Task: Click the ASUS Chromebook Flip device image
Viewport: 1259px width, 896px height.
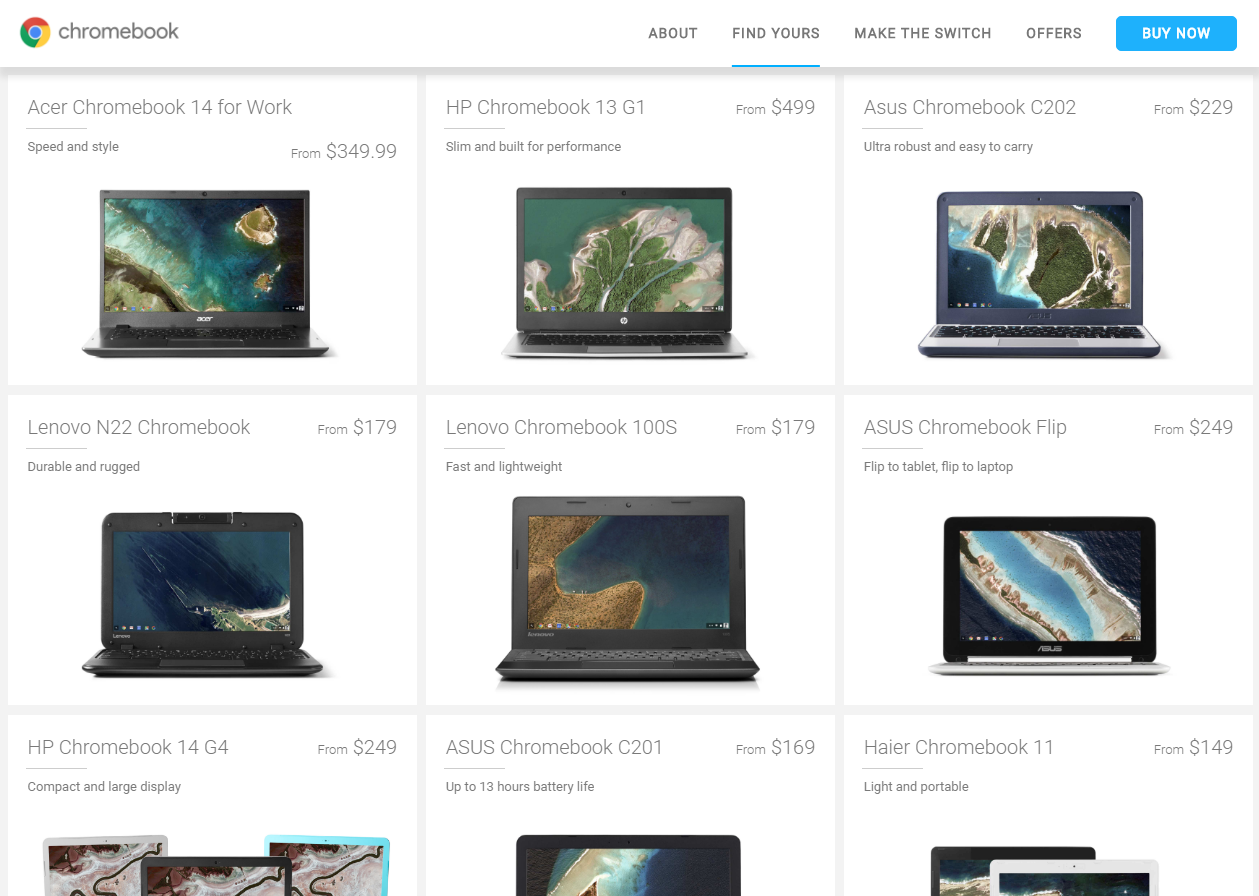Action: (1049, 596)
